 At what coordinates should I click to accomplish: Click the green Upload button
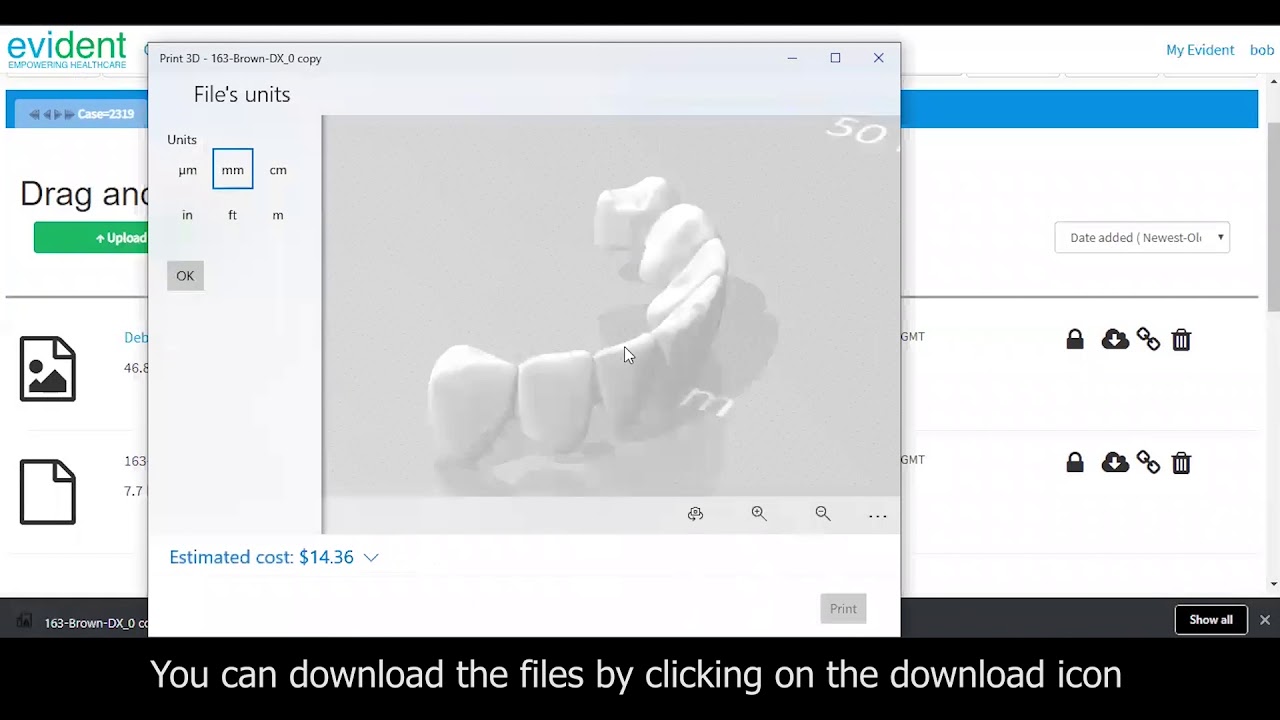point(92,237)
